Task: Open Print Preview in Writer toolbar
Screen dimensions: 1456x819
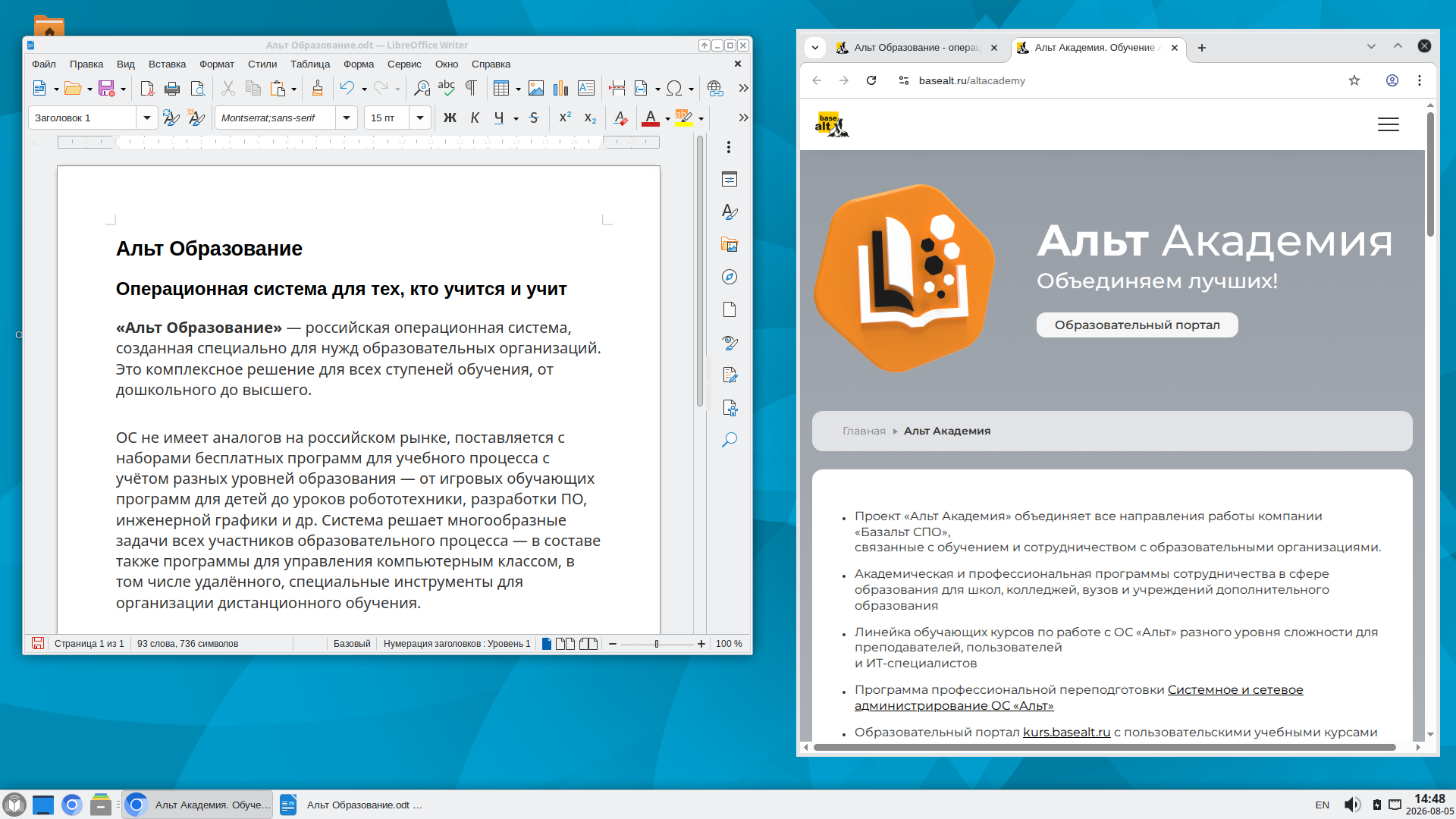Action: (197, 88)
